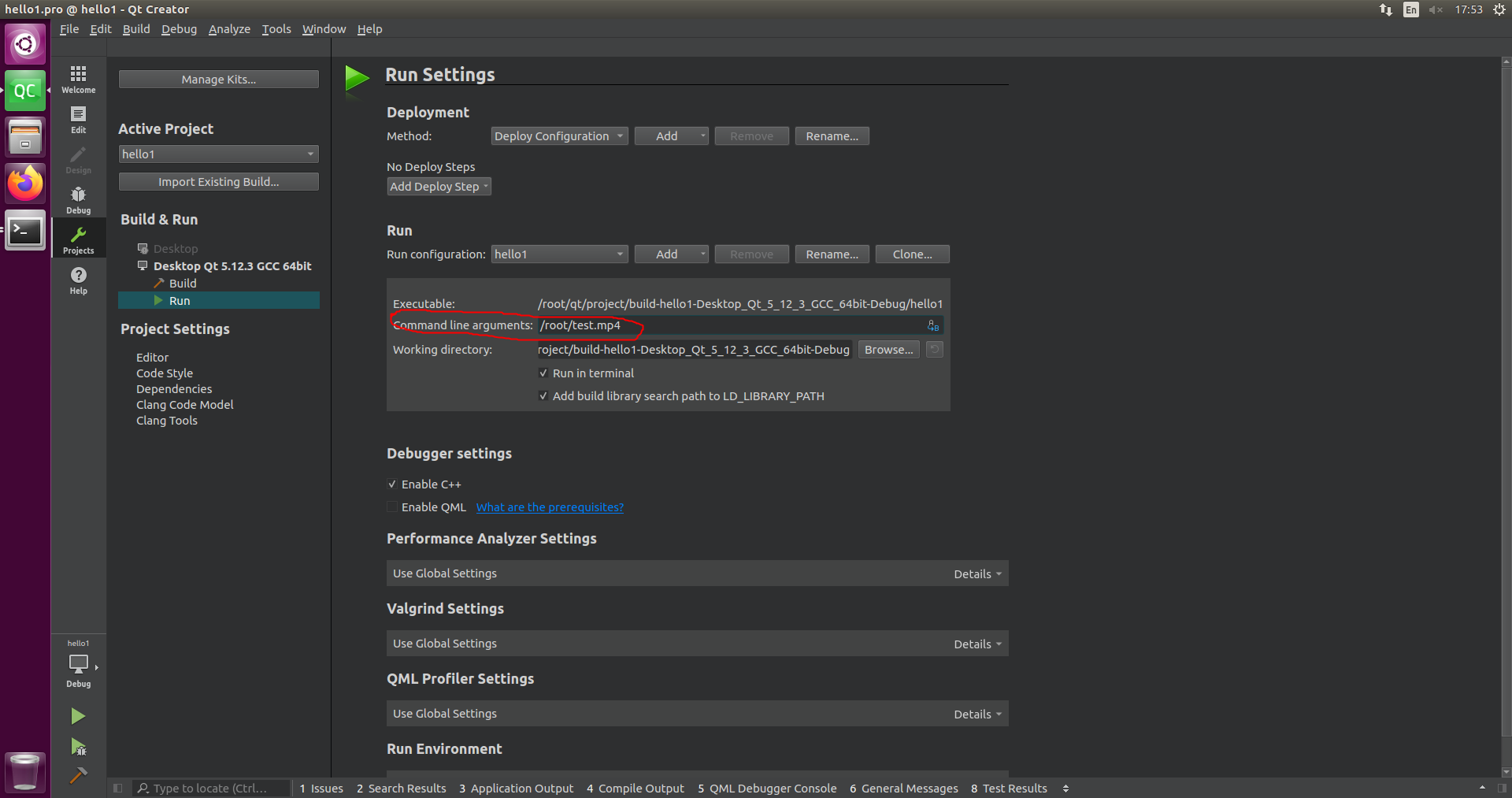The height and width of the screenshot is (798, 1512).
Task: Open Deploy Configuration method dropdown
Action: [x=559, y=136]
